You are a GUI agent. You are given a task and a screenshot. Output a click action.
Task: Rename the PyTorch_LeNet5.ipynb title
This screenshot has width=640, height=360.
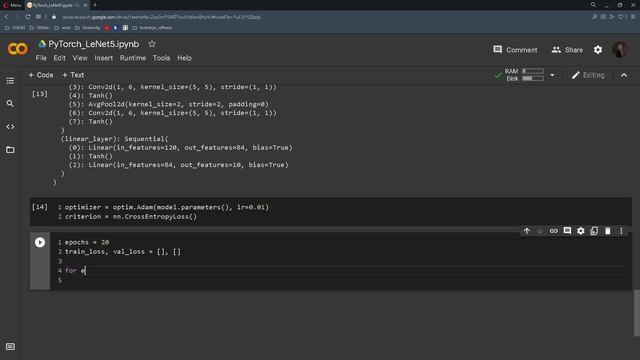pos(93,44)
